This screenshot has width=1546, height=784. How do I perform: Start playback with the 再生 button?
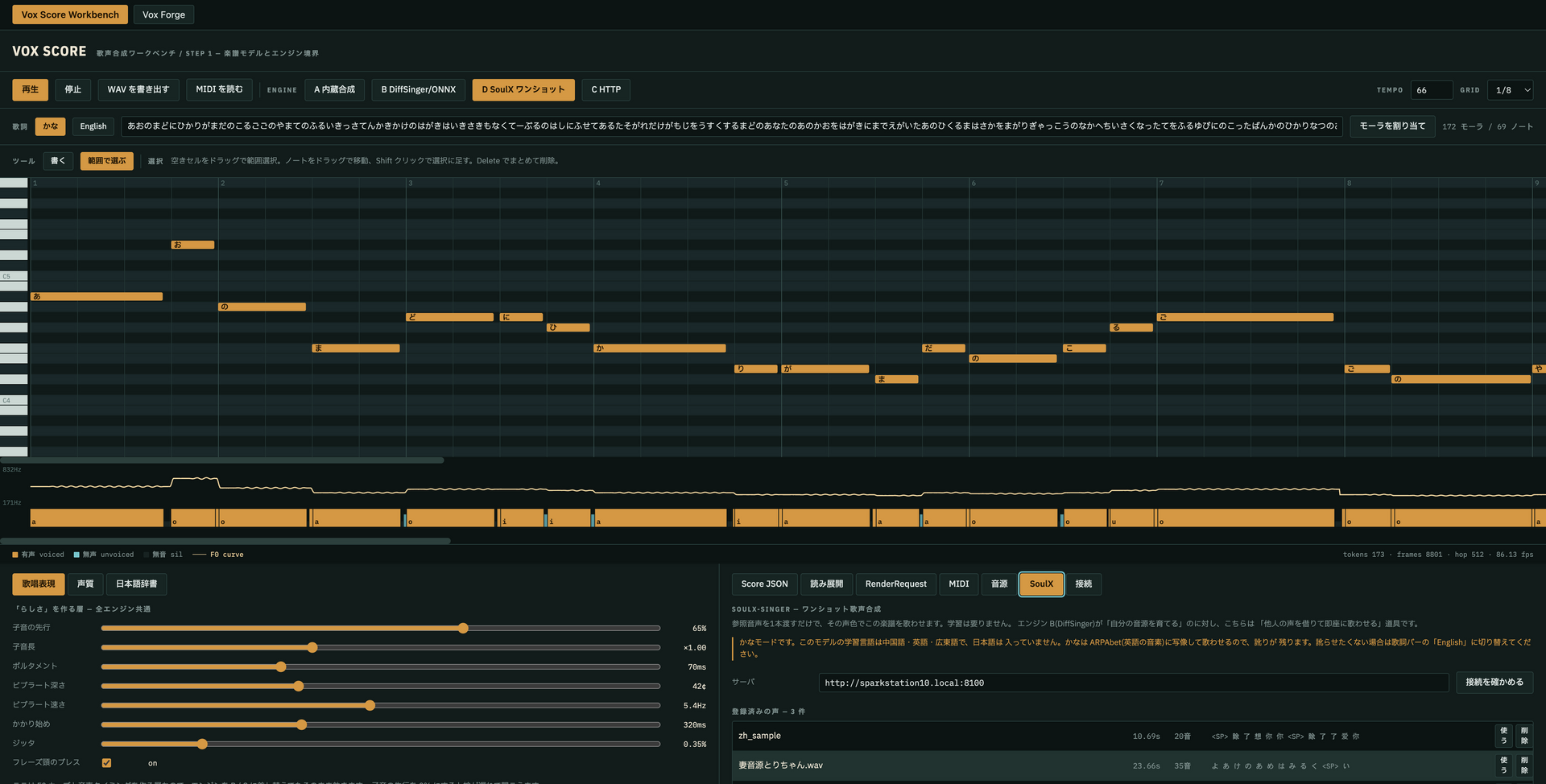pos(30,89)
